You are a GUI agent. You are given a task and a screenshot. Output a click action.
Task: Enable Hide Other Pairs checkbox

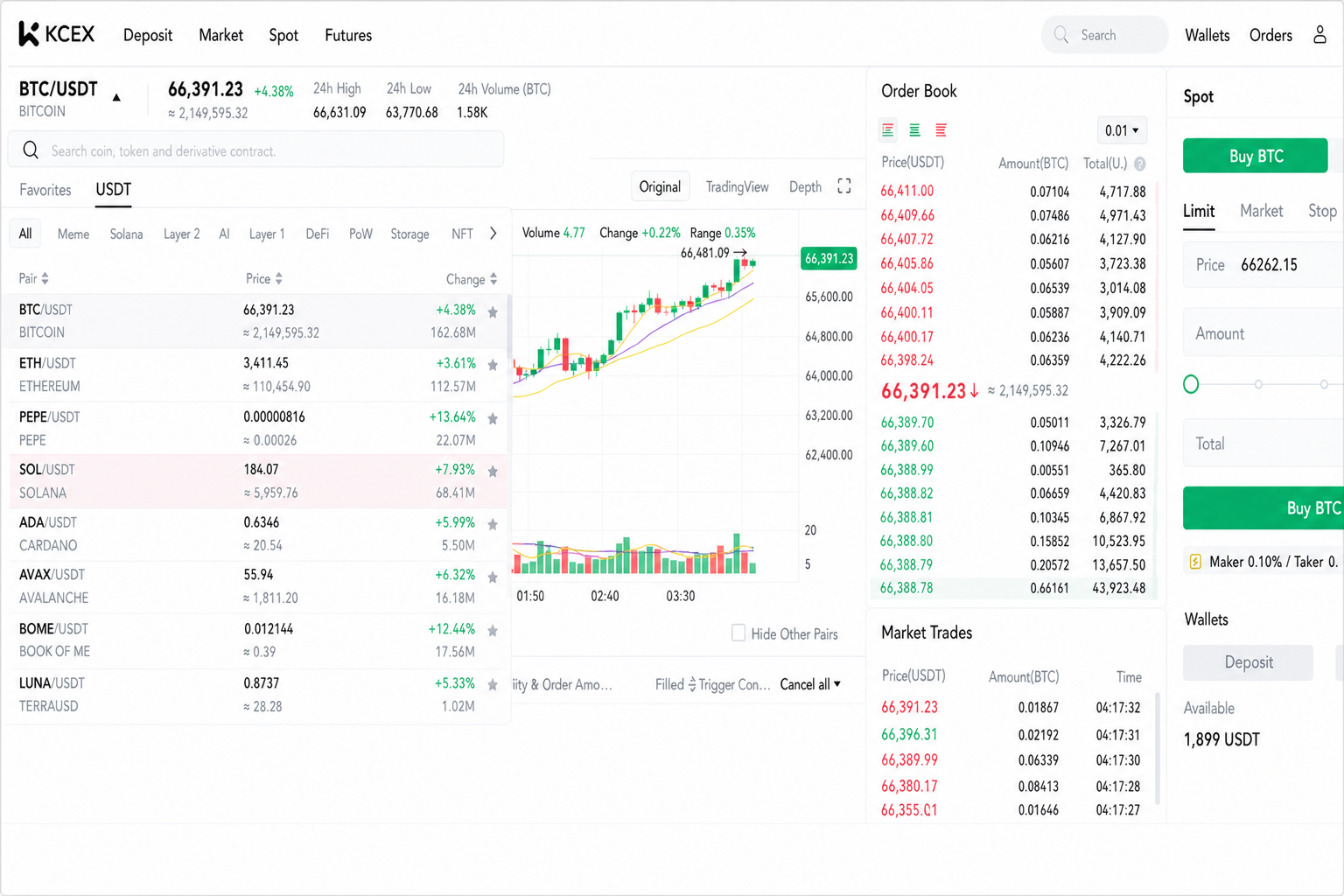coord(738,633)
